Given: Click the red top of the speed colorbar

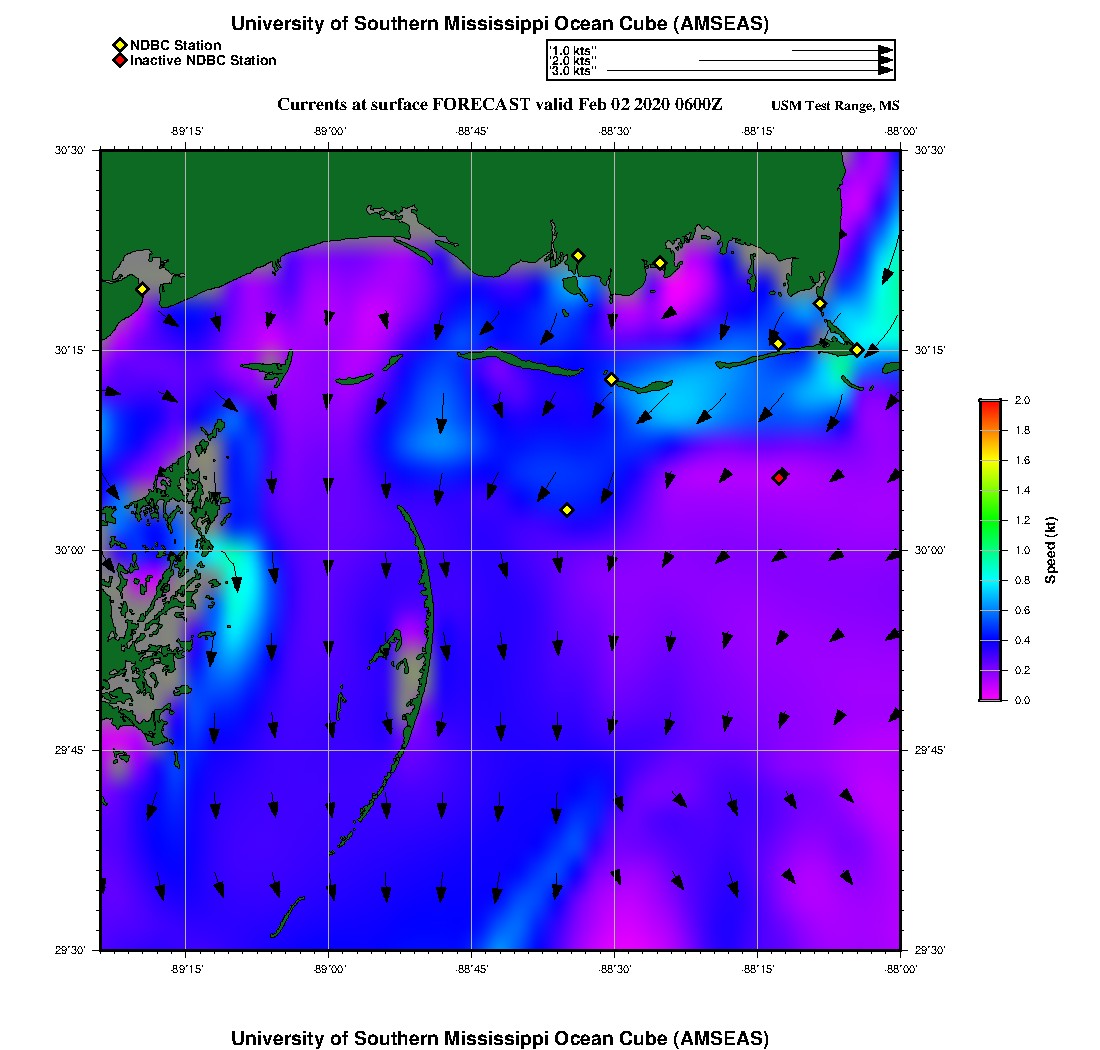Looking at the screenshot, I should pos(989,403).
